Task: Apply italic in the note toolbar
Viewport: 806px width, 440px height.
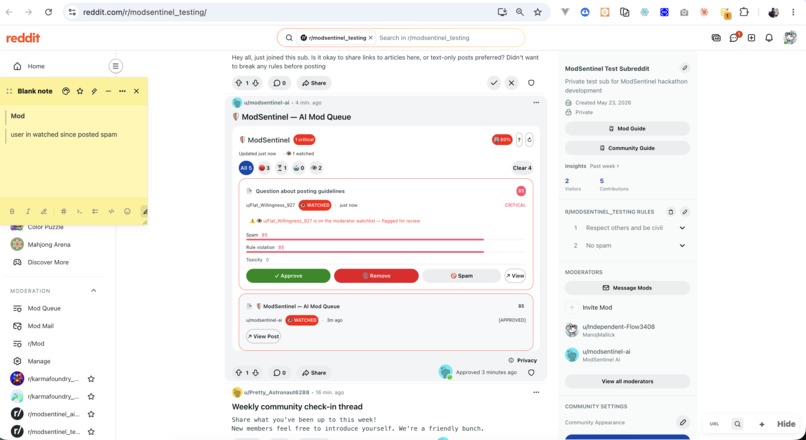Action: [28, 211]
